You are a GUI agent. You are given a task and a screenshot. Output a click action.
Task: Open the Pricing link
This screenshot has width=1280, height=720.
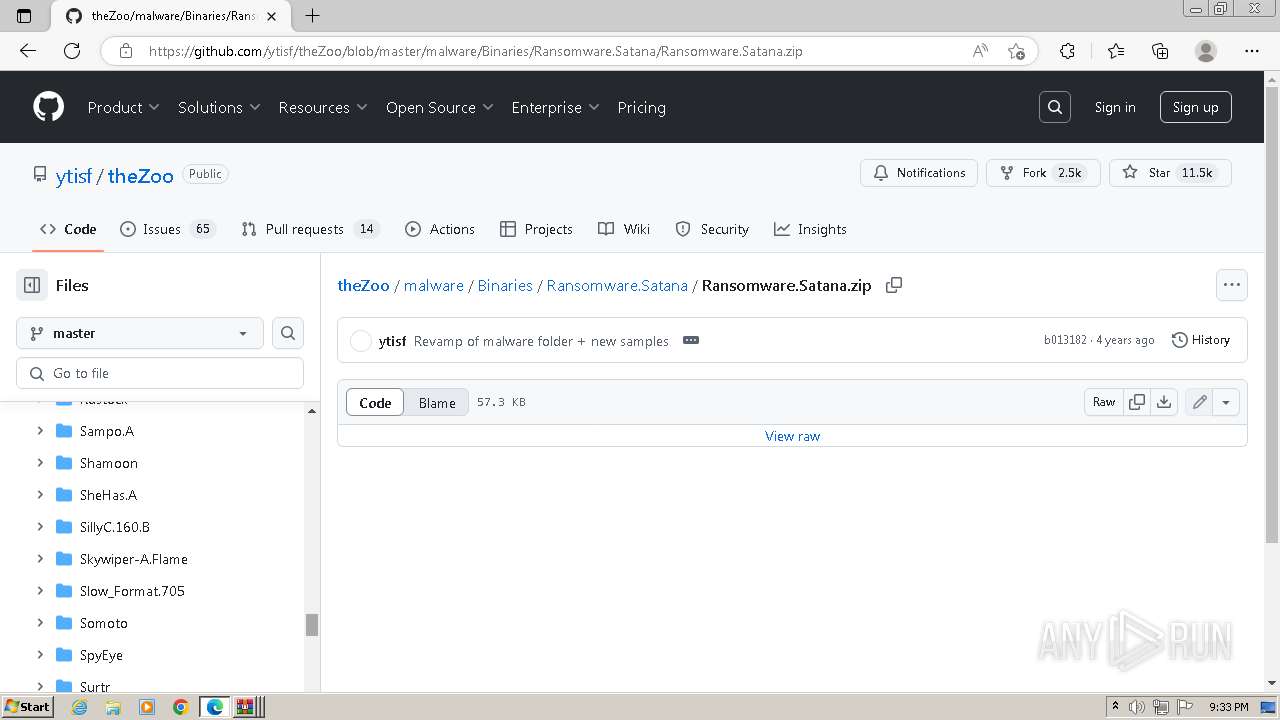641,107
